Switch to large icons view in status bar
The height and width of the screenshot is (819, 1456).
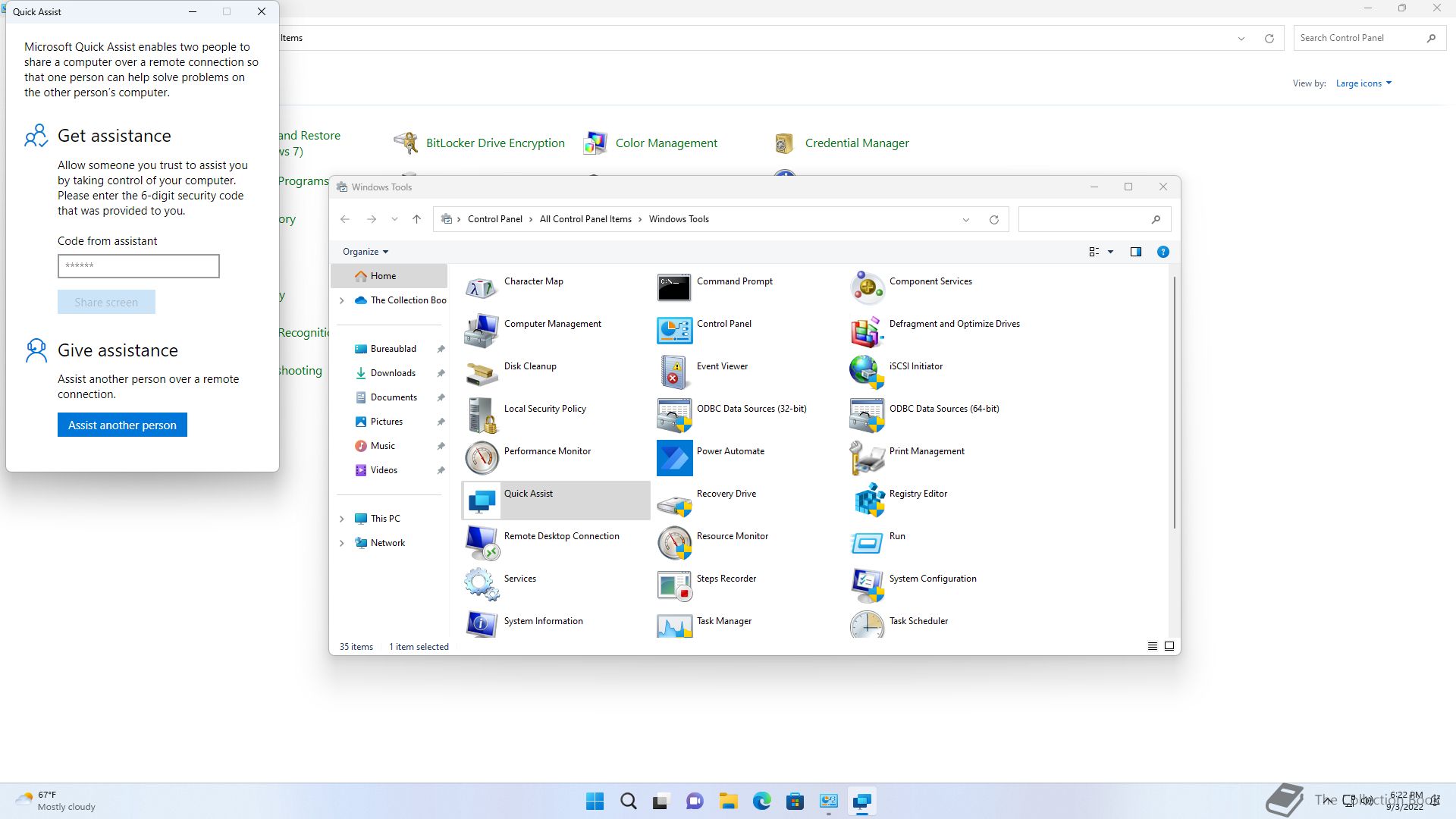tap(1169, 646)
